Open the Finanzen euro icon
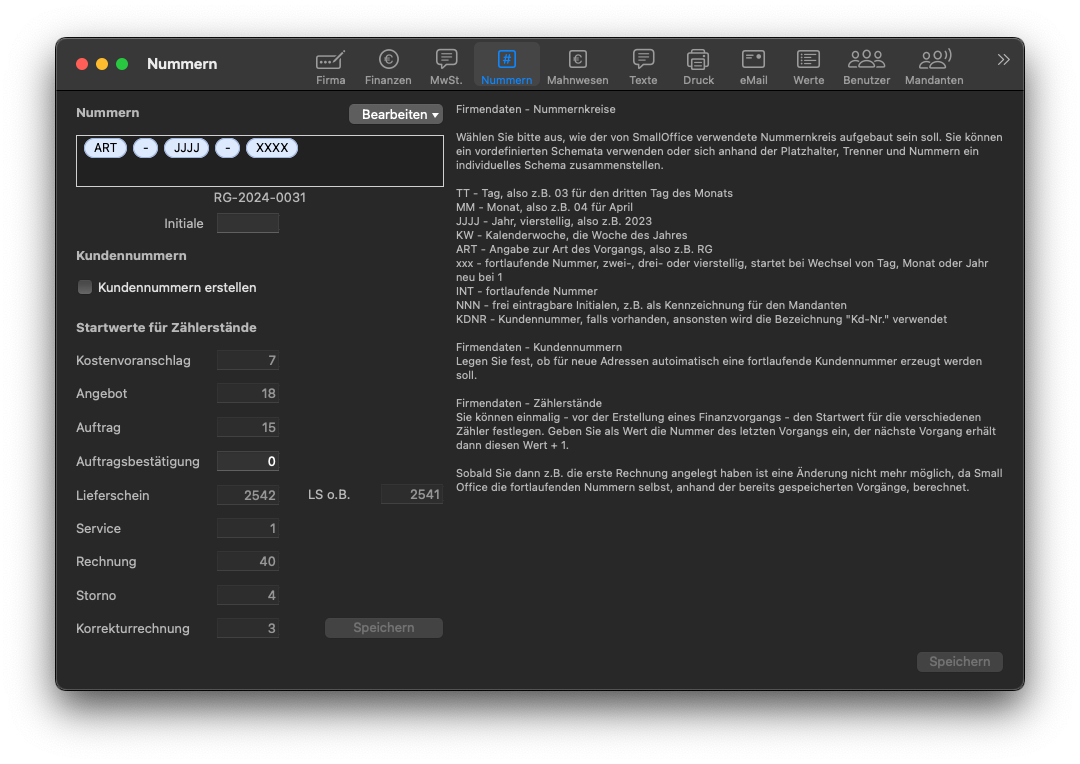 388,60
